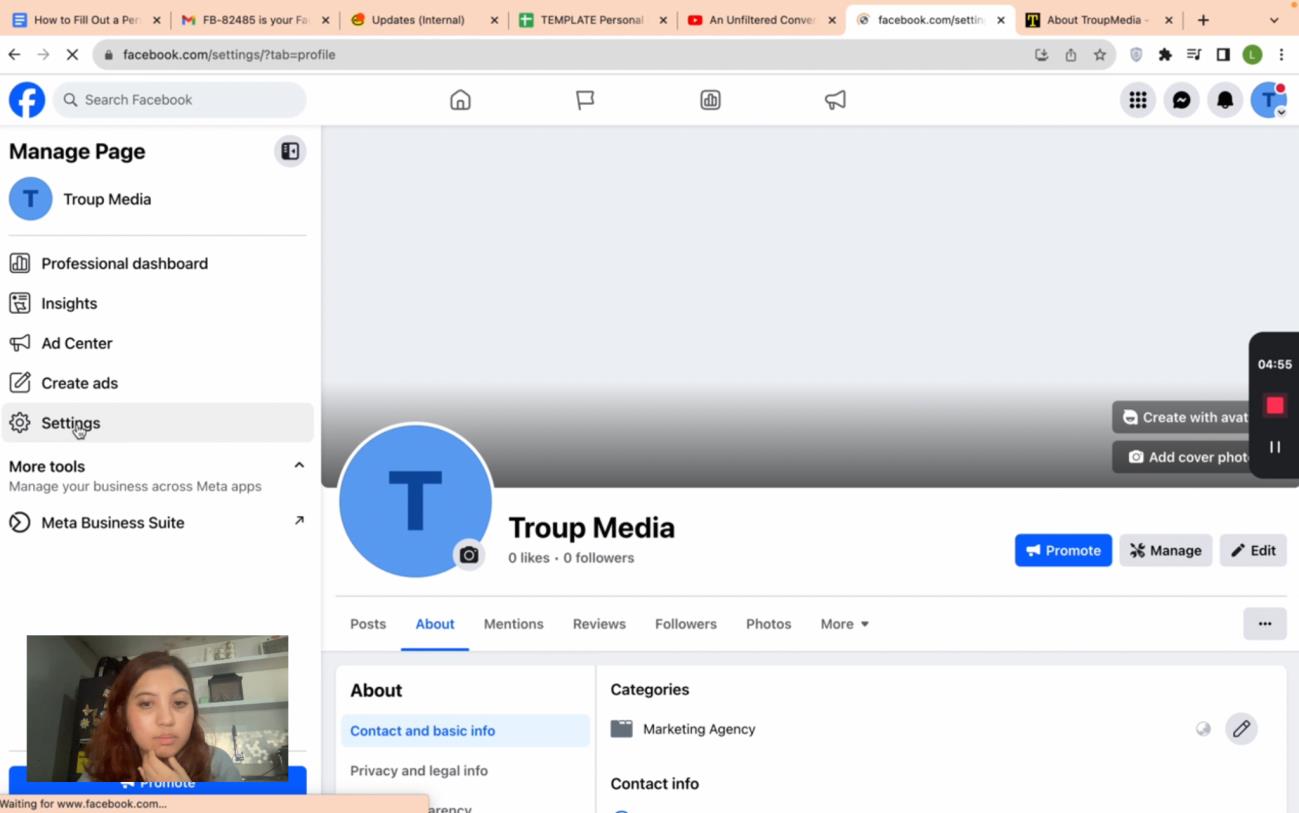This screenshot has height=813, width=1299.
Task: Open the notifications bell
Action: (1225, 100)
